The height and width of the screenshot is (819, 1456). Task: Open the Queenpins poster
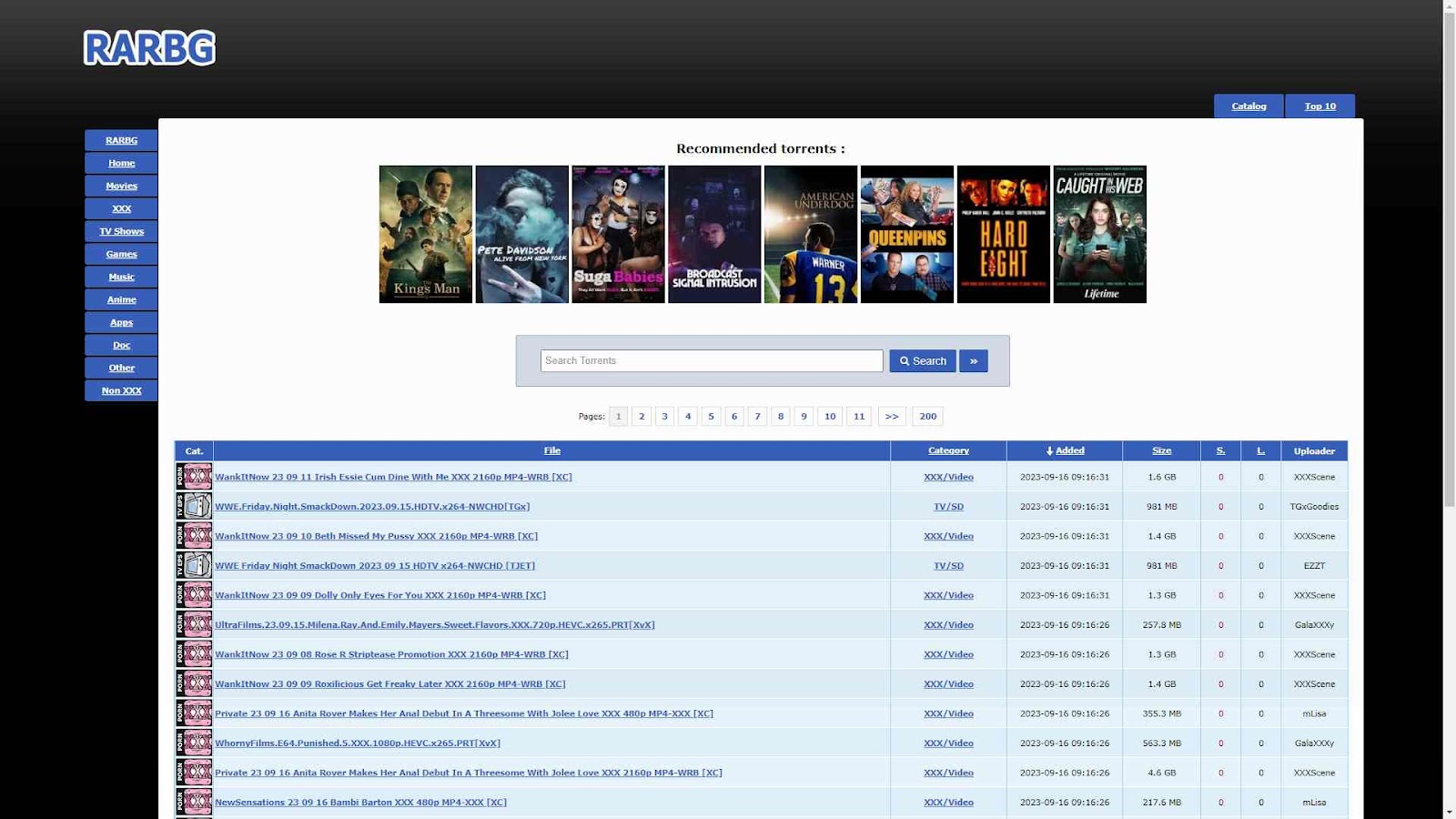(907, 234)
